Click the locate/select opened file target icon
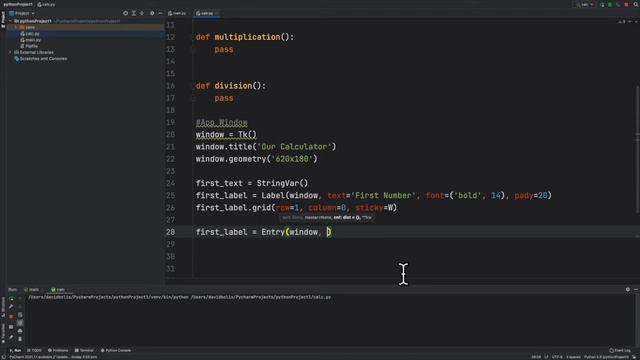 [x=125, y=13]
